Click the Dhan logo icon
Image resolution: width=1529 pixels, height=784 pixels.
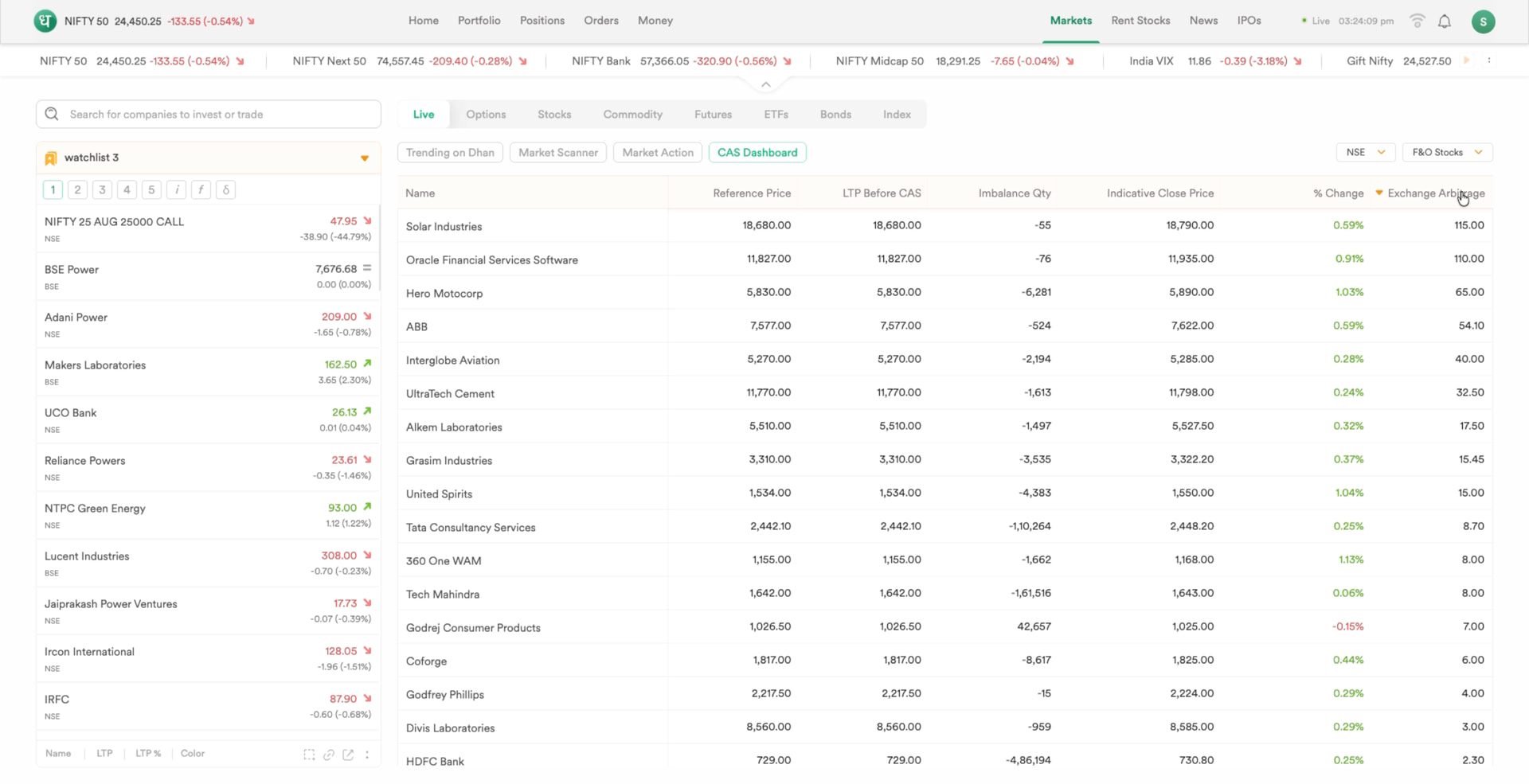point(45,21)
